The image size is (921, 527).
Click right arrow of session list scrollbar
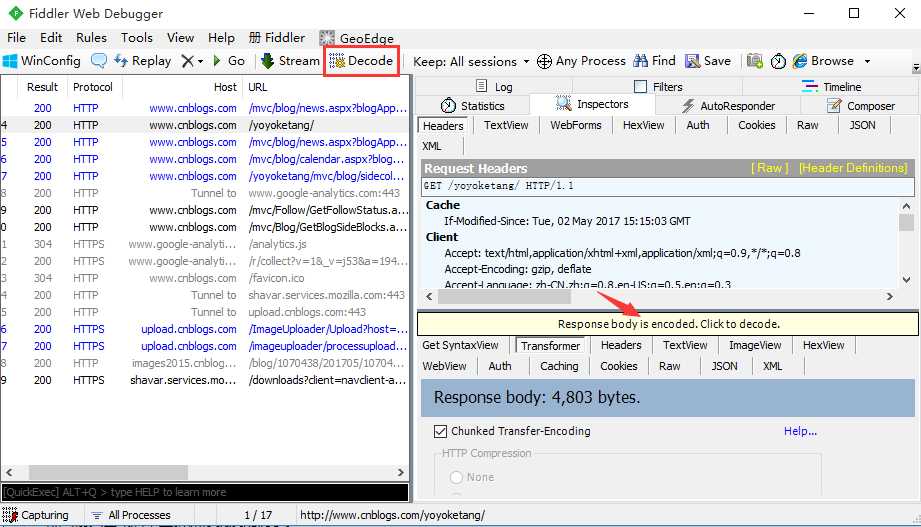click(401, 472)
